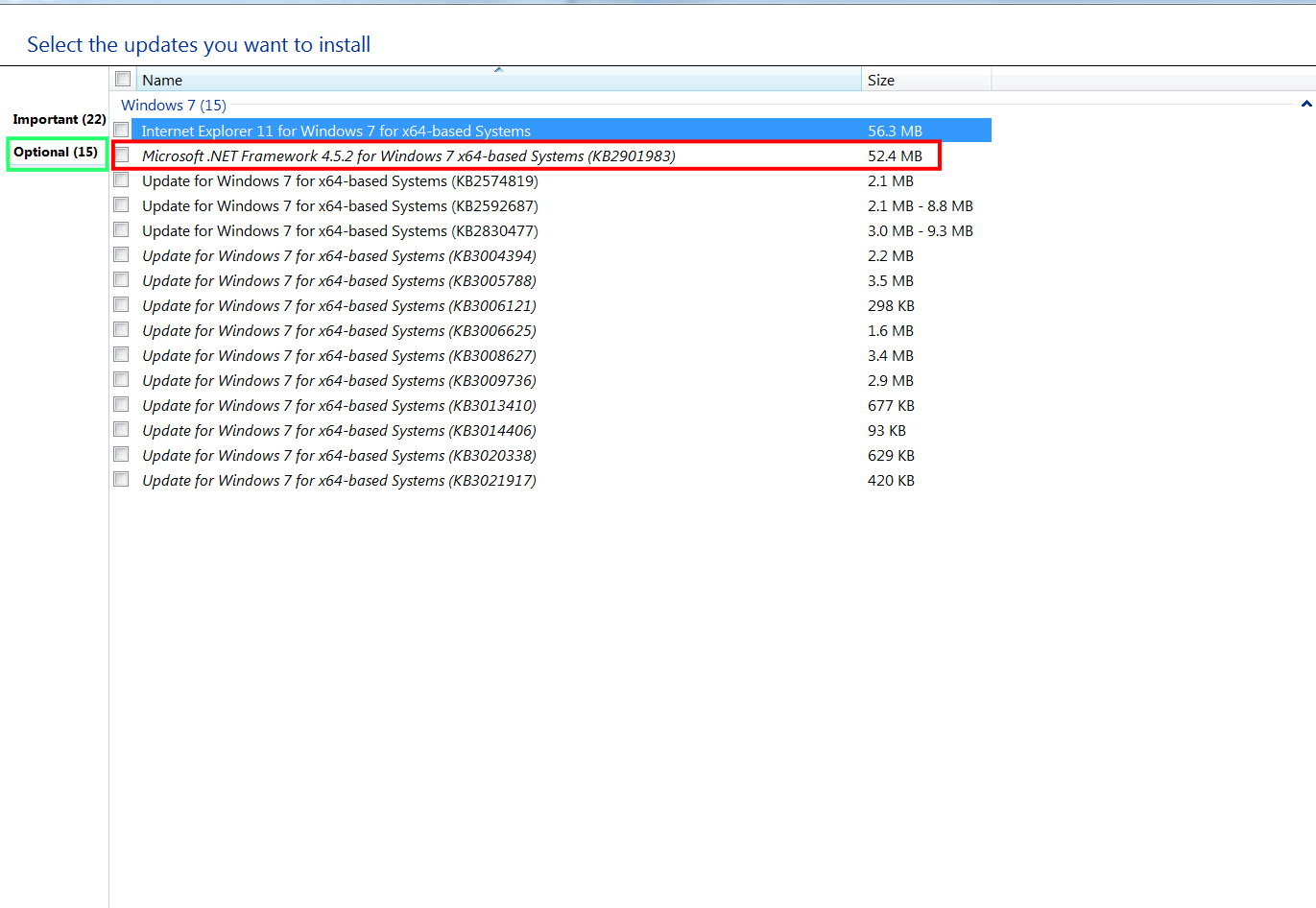The width and height of the screenshot is (1316, 908).
Task: Check the box for update KB3008627
Action: [121, 354]
